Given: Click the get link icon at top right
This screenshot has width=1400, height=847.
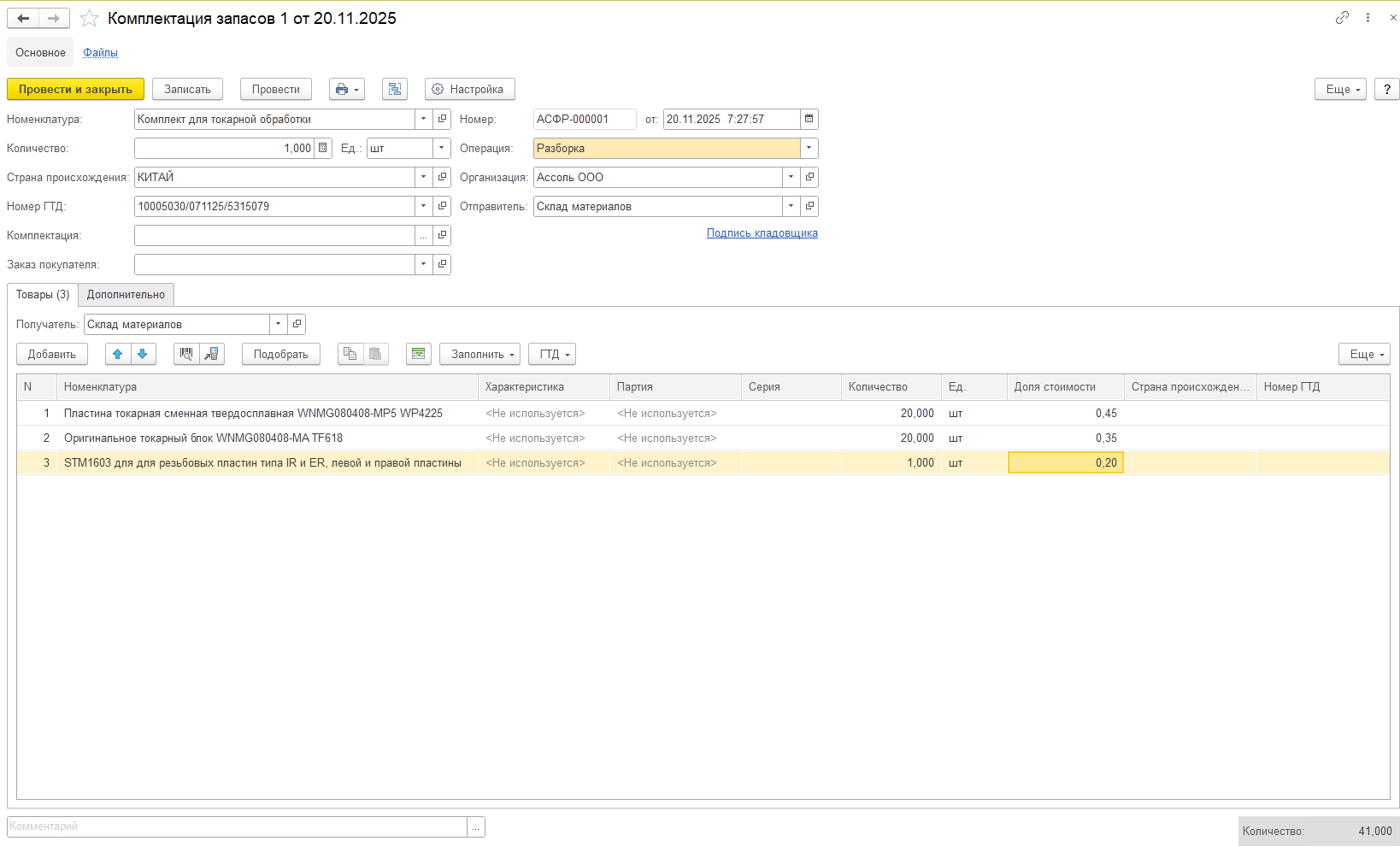Looking at the screenshot, I should click(x=1342, y=18).
